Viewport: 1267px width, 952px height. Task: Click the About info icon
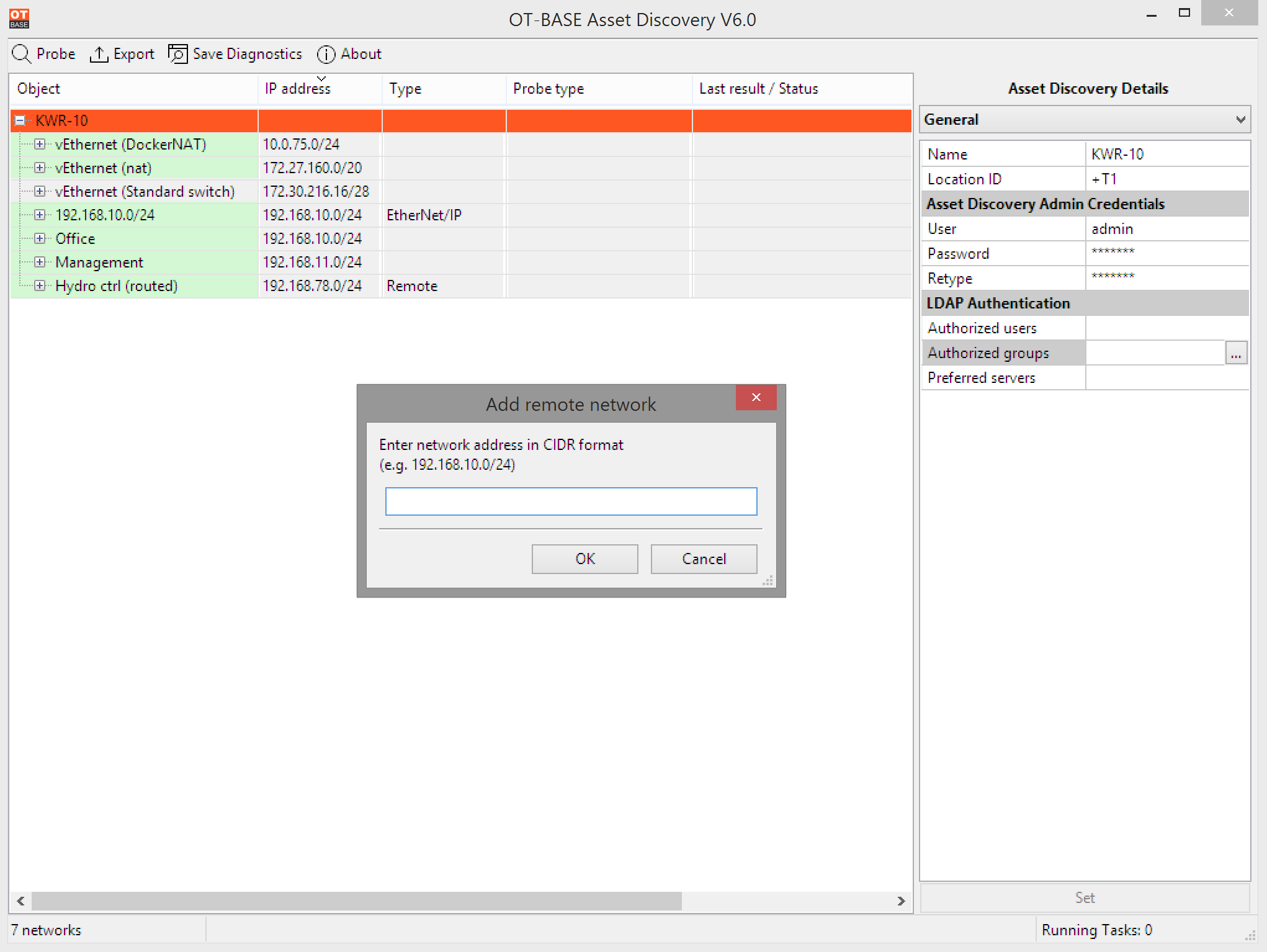[x=326, y=54]
